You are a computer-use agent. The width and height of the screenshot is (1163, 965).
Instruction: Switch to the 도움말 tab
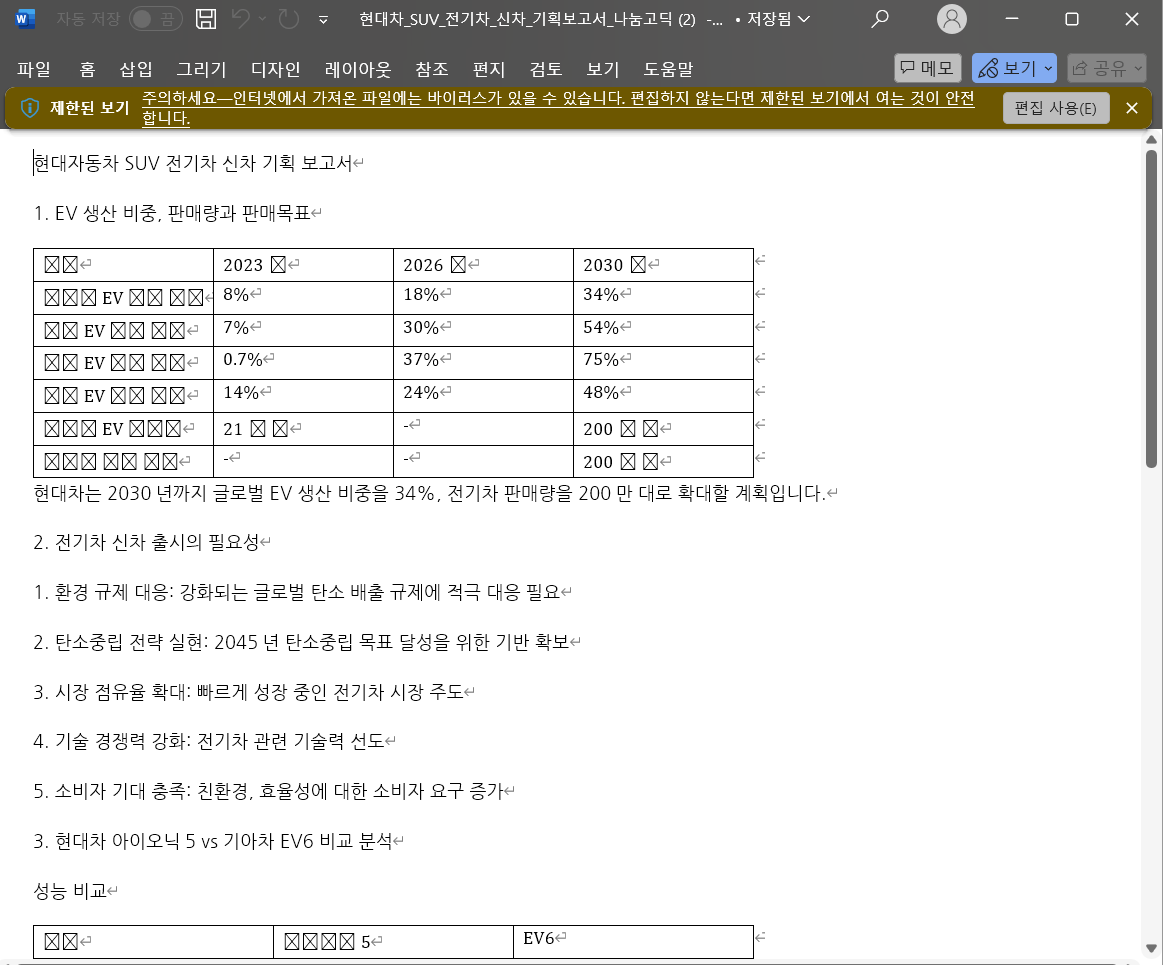tap(668, 69)
